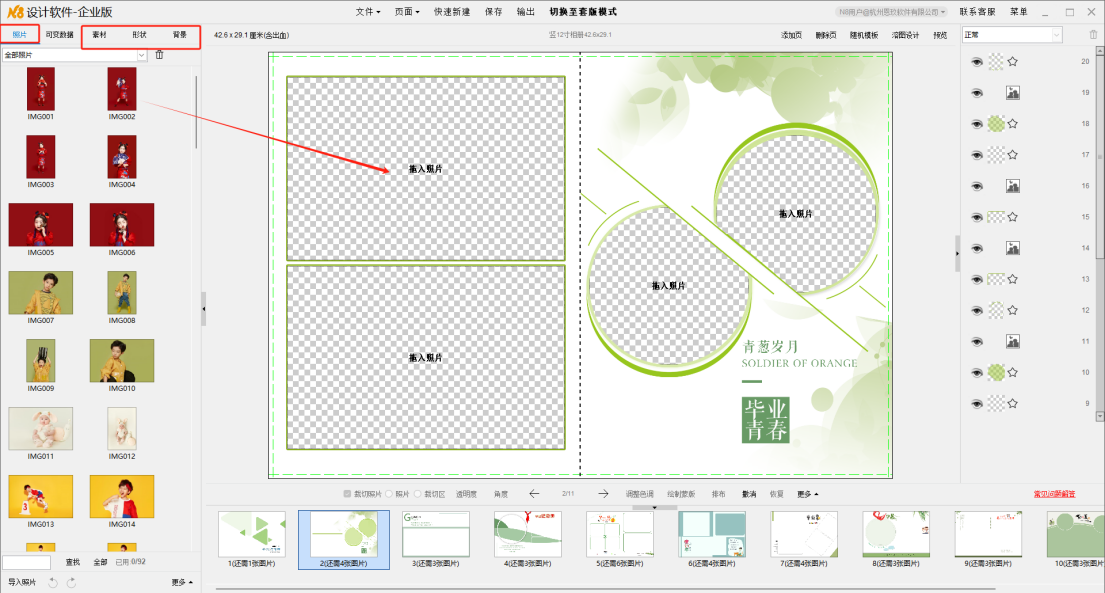Select photo-frame icon of layer 11
This screenshot has height=593, width=1105.
click(x=1013, y=341)
